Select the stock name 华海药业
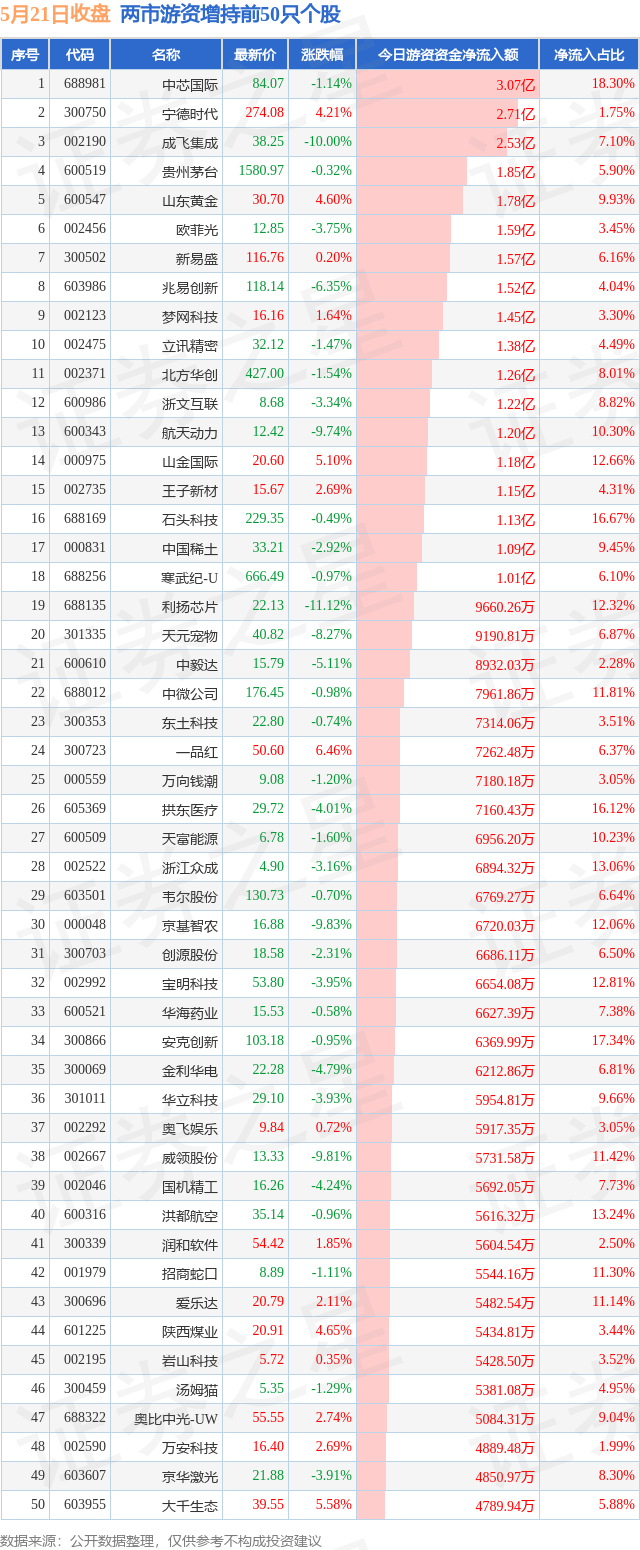The image size is (640, 1550). [190, 1012]
